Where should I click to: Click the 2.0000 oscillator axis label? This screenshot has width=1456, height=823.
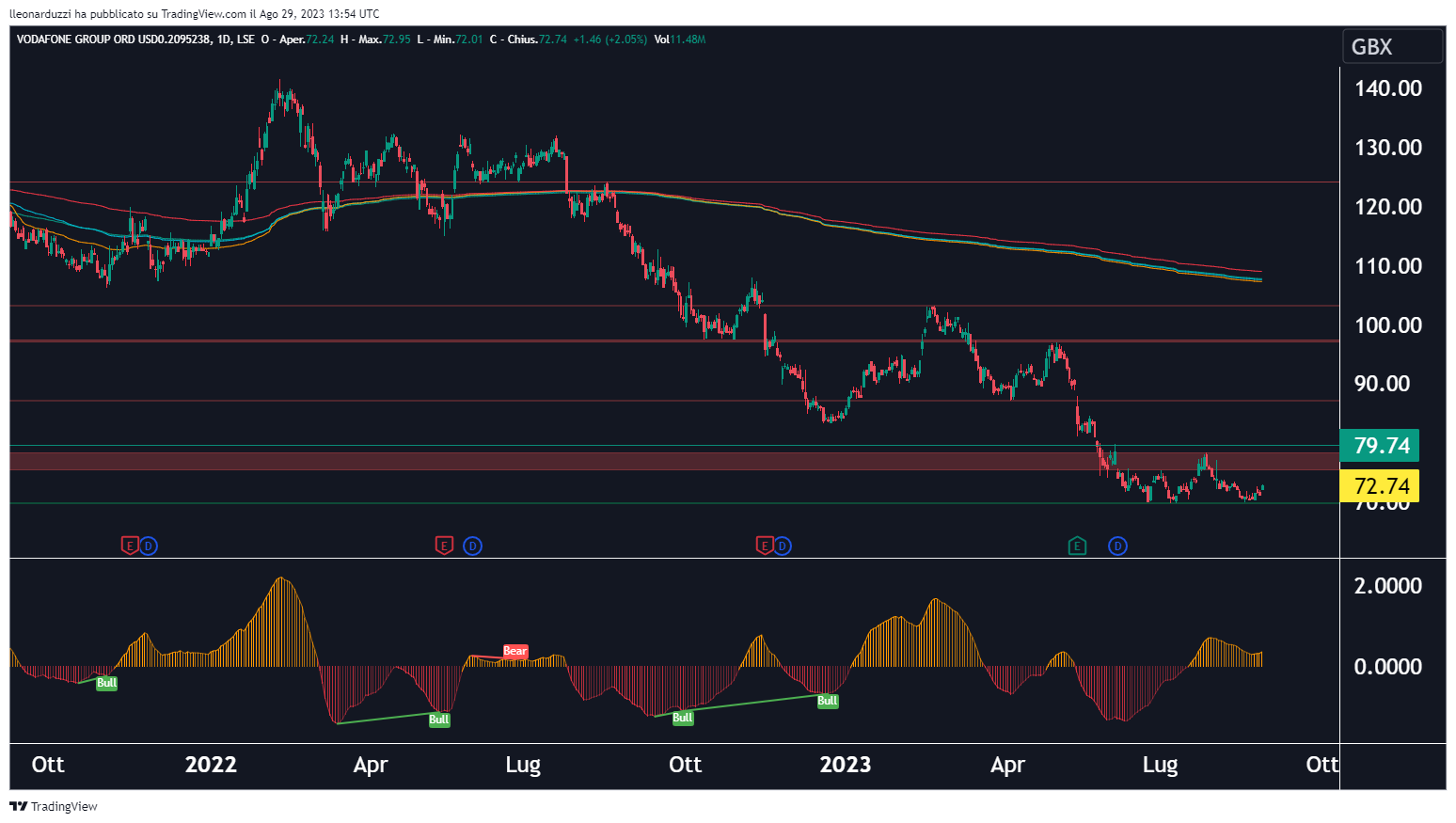pyautogui.click(x=1387, y=586)
